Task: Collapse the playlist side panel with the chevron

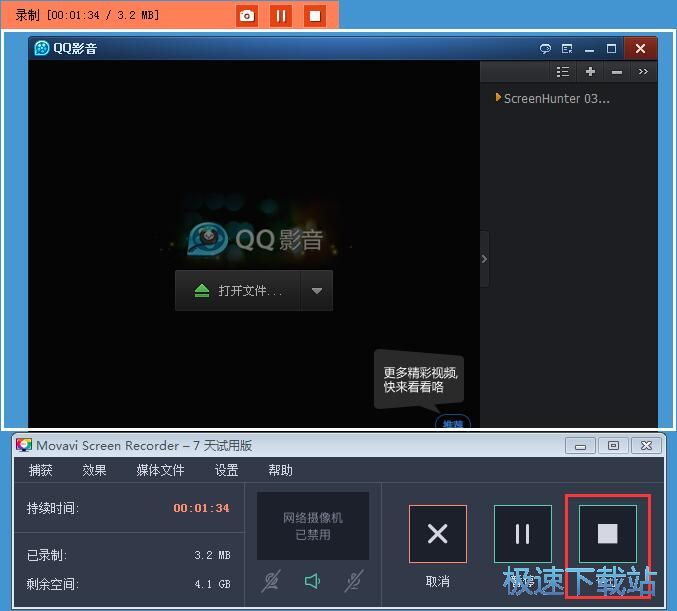Action: [484, 259]
